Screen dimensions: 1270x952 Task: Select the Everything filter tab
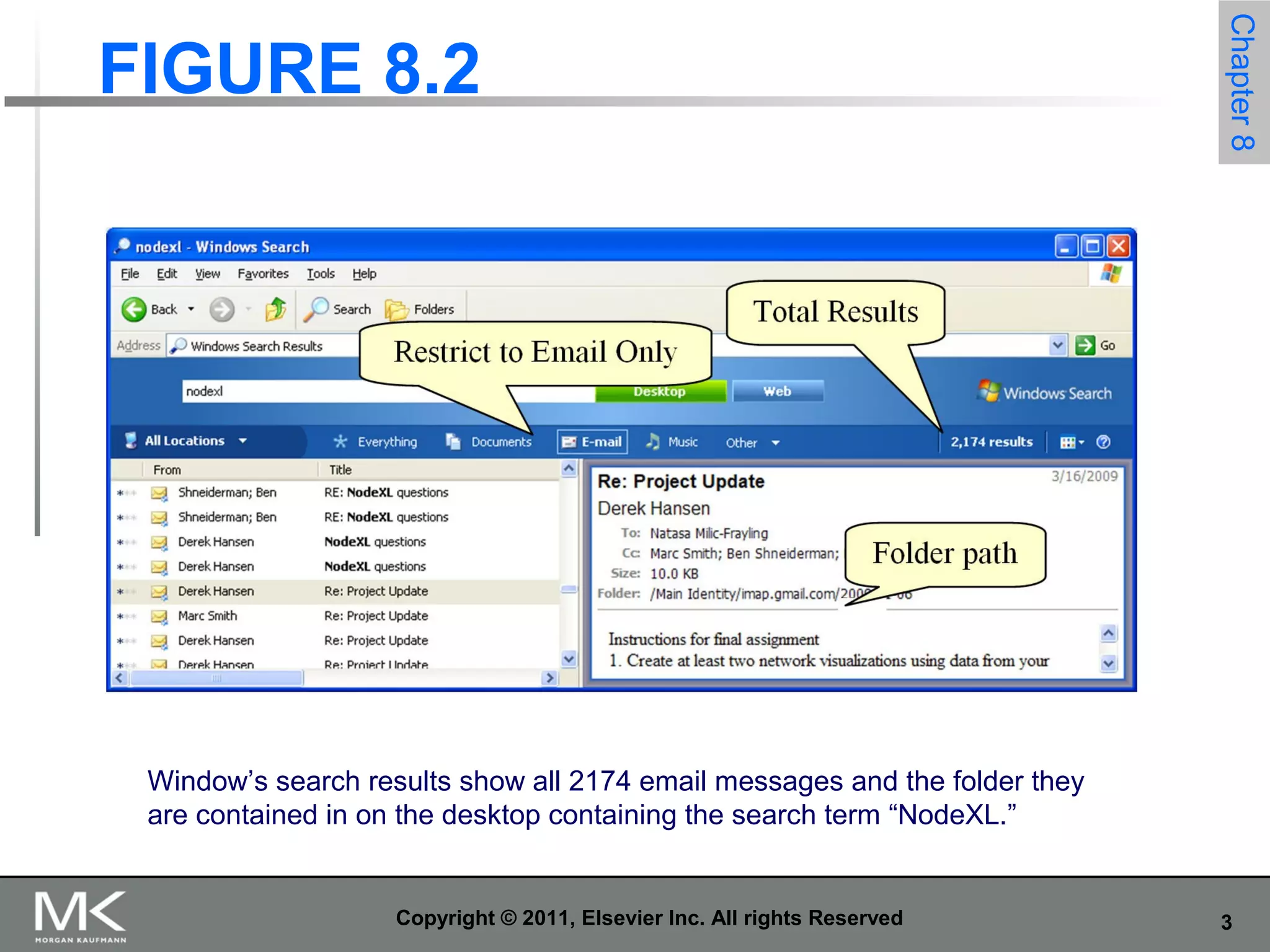(x=376, y=442)
